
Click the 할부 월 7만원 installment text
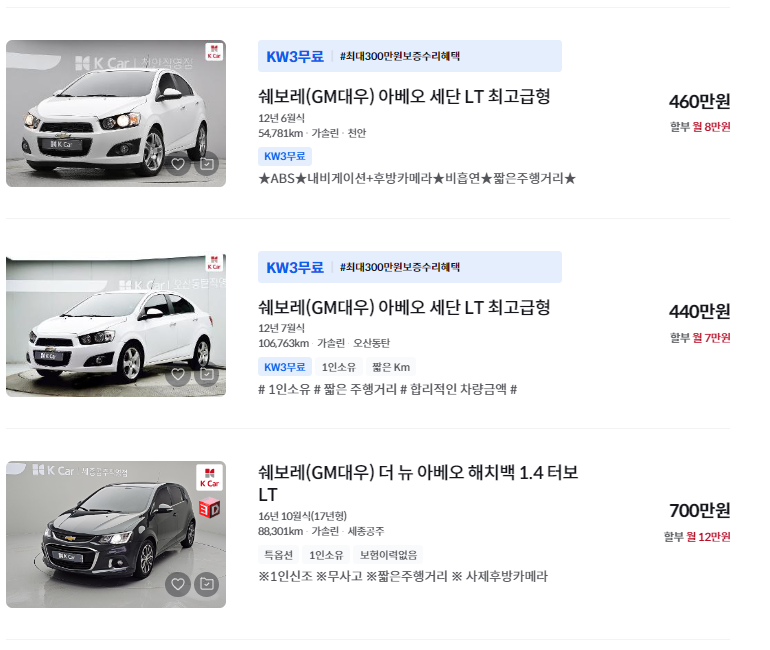point(700,338)
